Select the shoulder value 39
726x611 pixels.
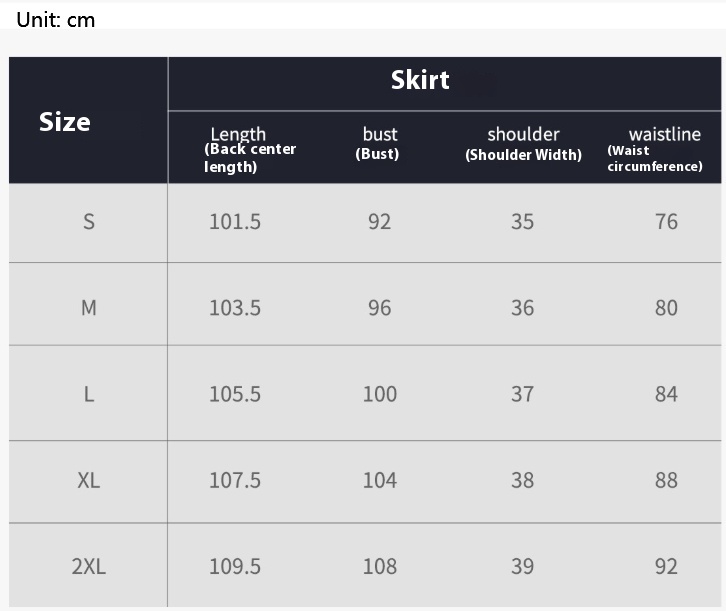tap(523, 567)
